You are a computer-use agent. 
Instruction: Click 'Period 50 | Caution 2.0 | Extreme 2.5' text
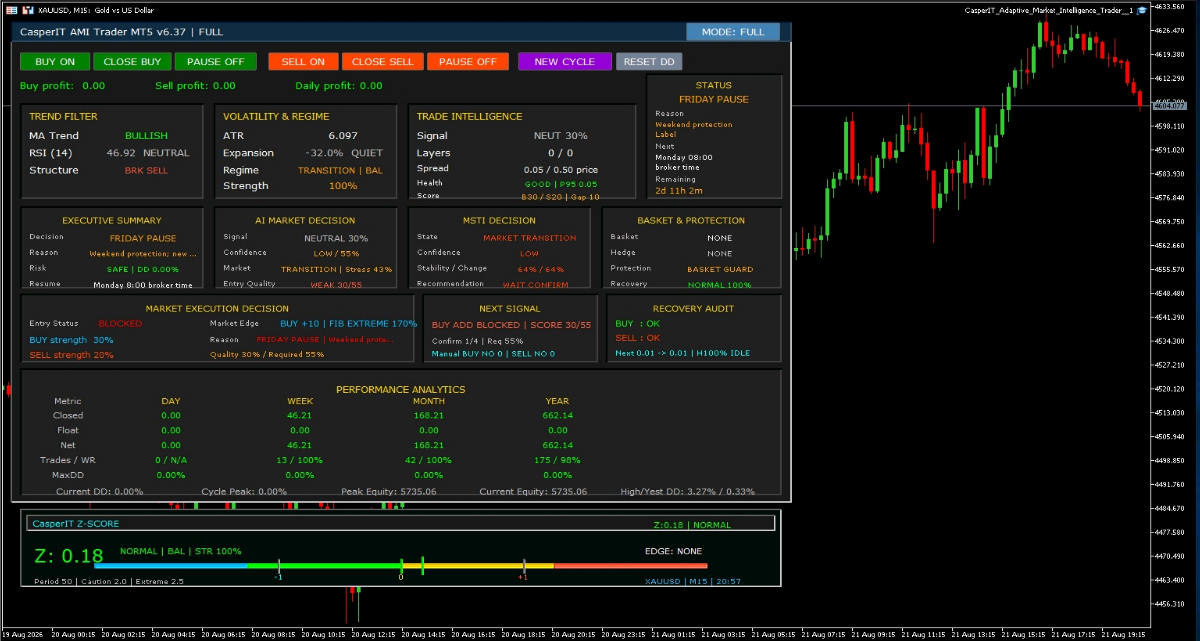(x=109, y=581)
